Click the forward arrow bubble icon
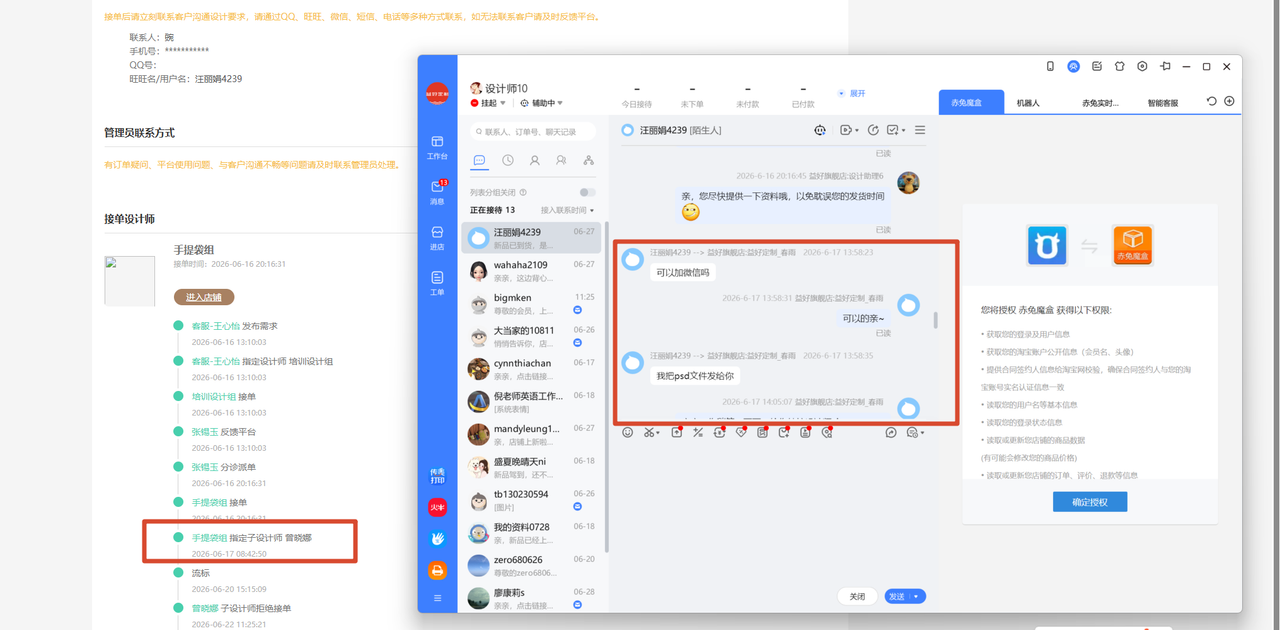Viewport: 1280px width, 630px height. pos(891,432)
